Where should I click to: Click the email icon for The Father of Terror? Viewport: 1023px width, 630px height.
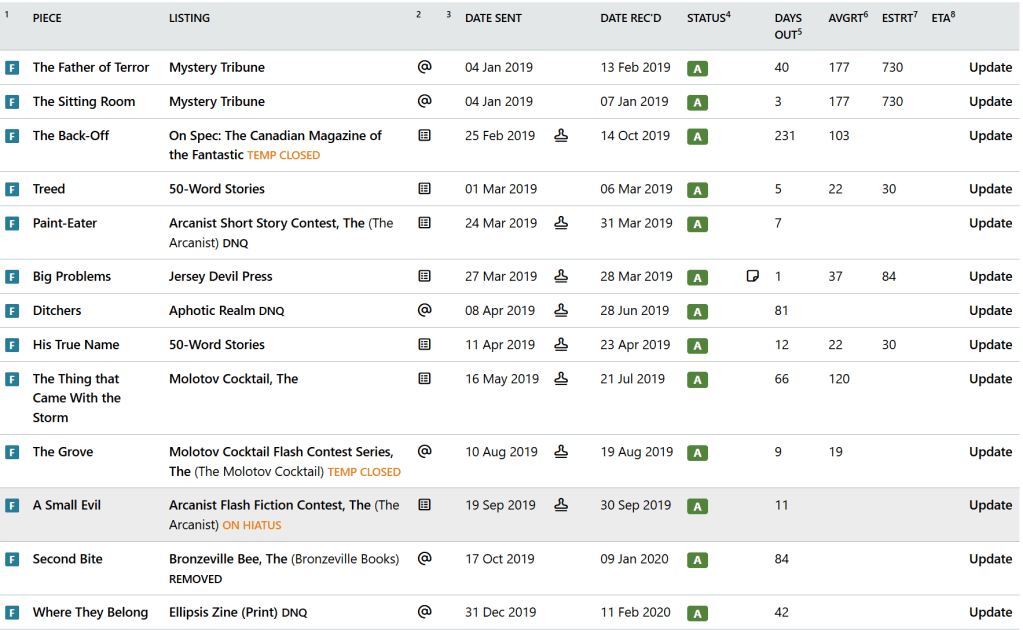(x=424, y=67)
